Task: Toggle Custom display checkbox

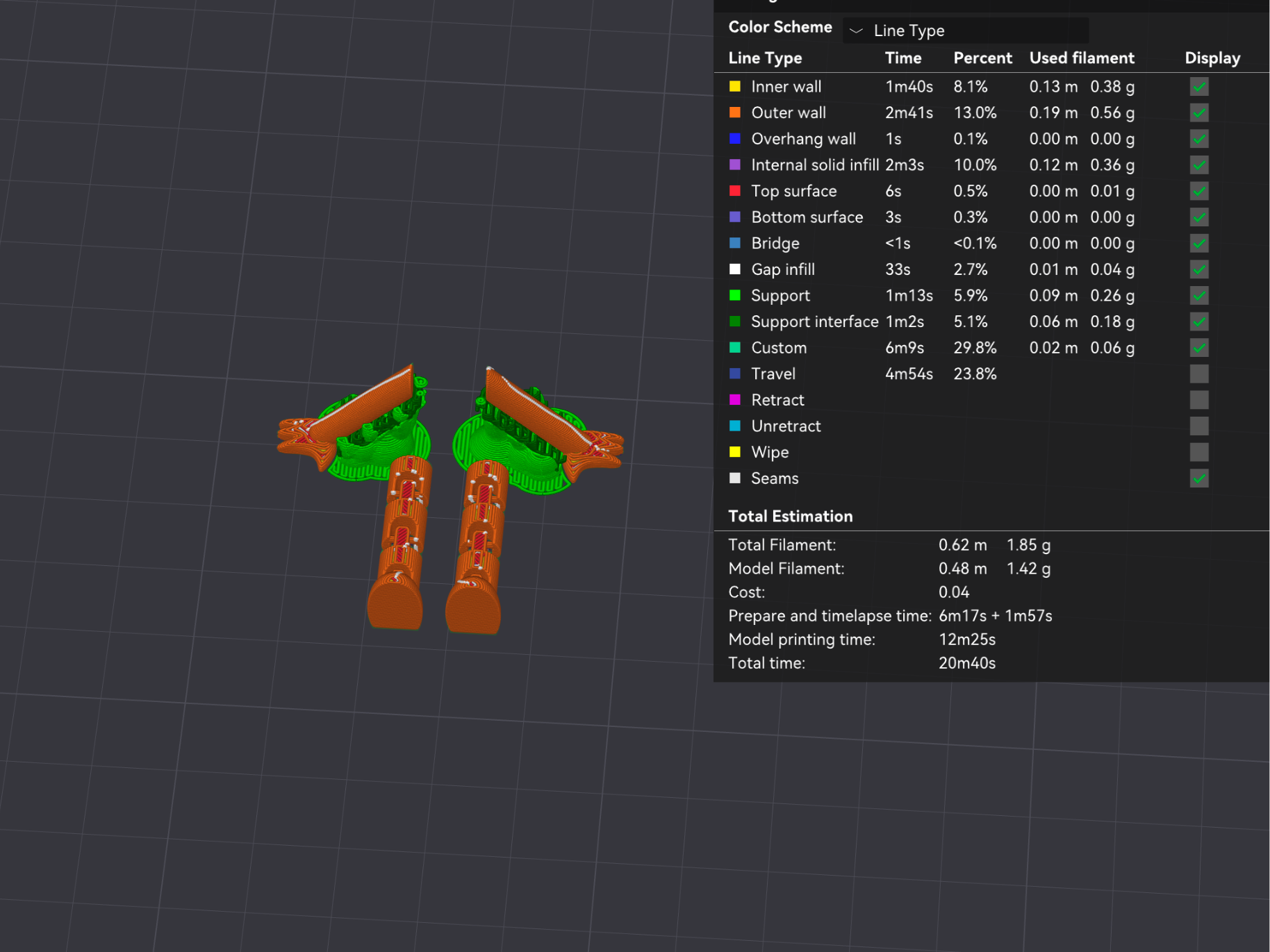Action: (1199, 348)
